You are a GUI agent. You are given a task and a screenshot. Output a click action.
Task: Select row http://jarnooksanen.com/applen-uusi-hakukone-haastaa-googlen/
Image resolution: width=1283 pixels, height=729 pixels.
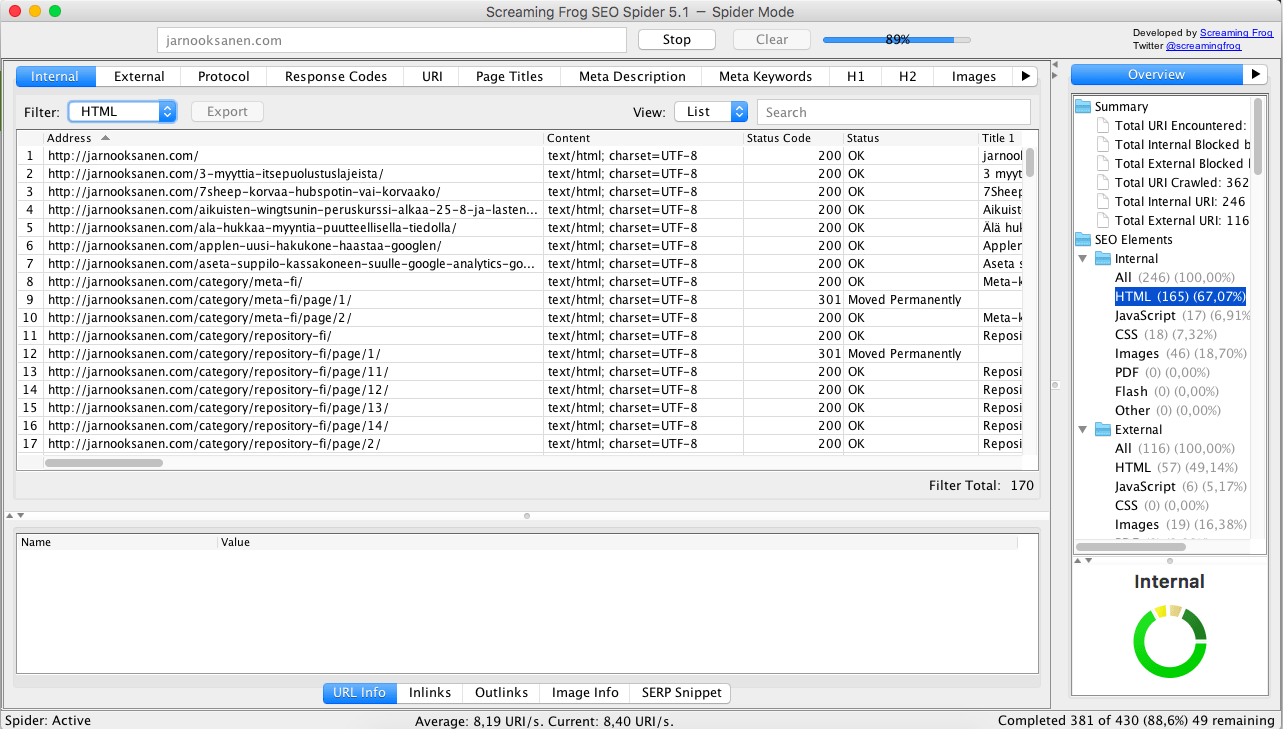tap(520, 245)
